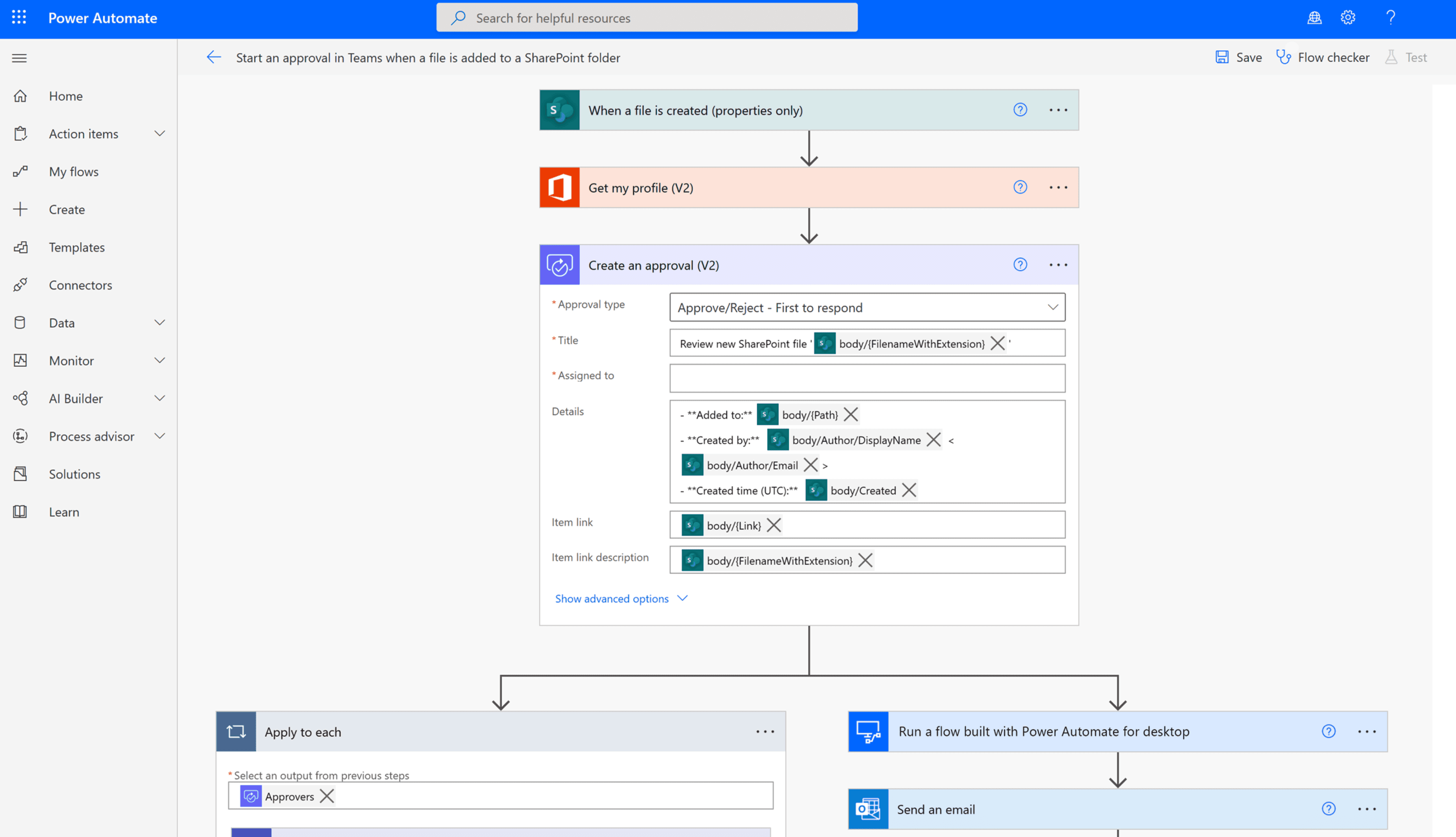The width and height of the screenshot is (1456, 837).
Task: Collapse the left navigation hamburger menu
Action: tap(19, 58)
